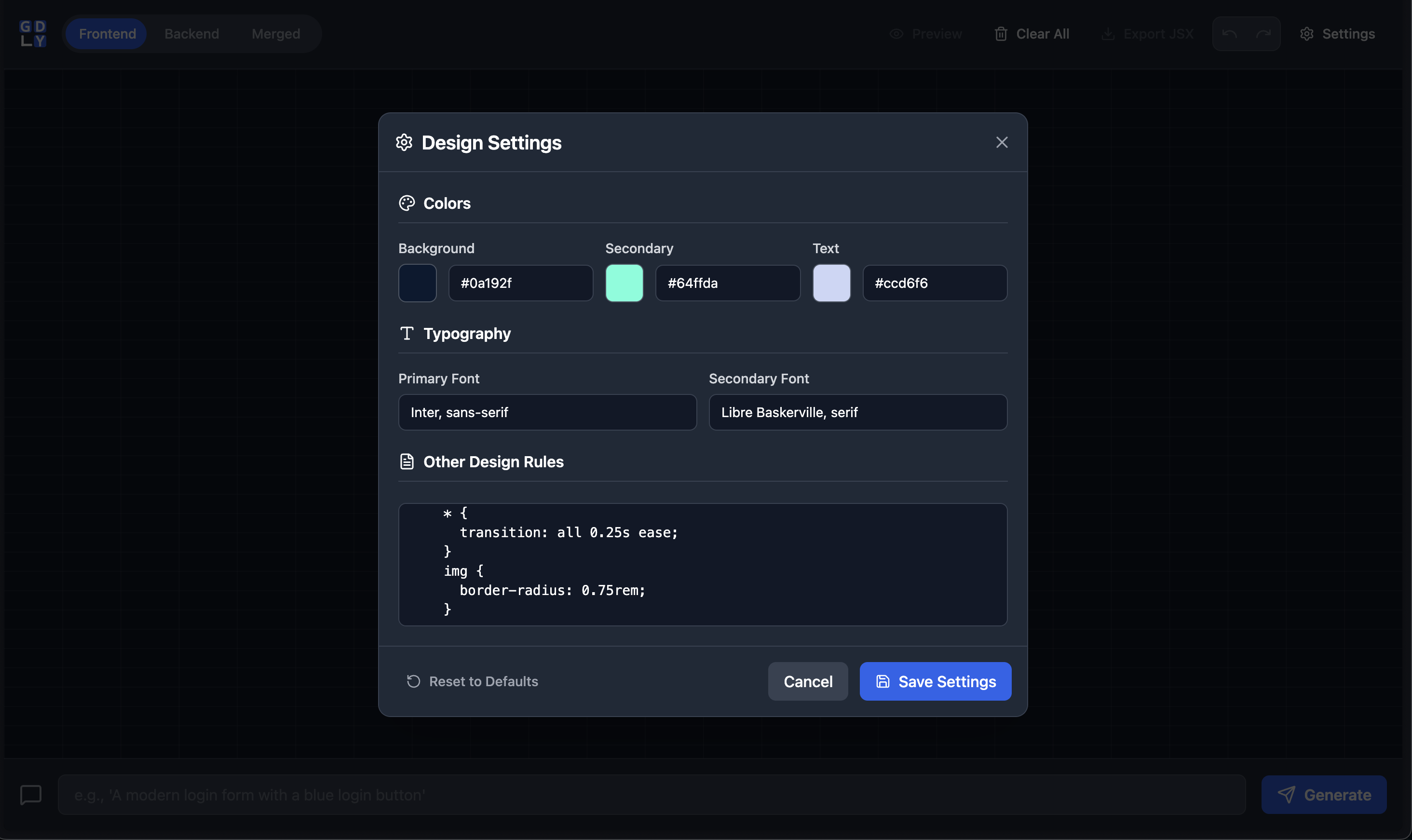
Task: Close the Design Settings dialog with X
Action: (1001, 142)
